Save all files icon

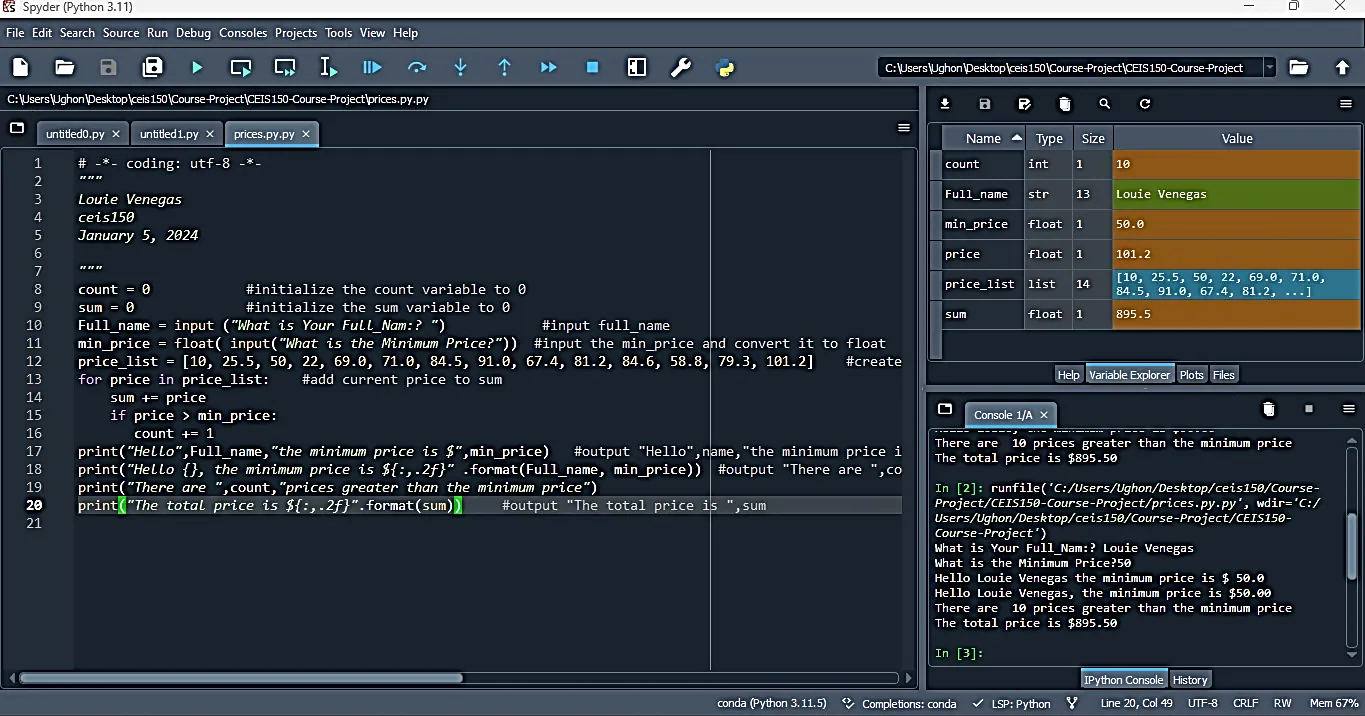[152, 67]
